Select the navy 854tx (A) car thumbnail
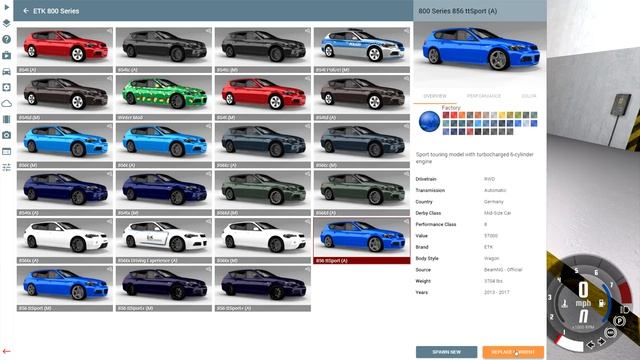 [65, 193]
